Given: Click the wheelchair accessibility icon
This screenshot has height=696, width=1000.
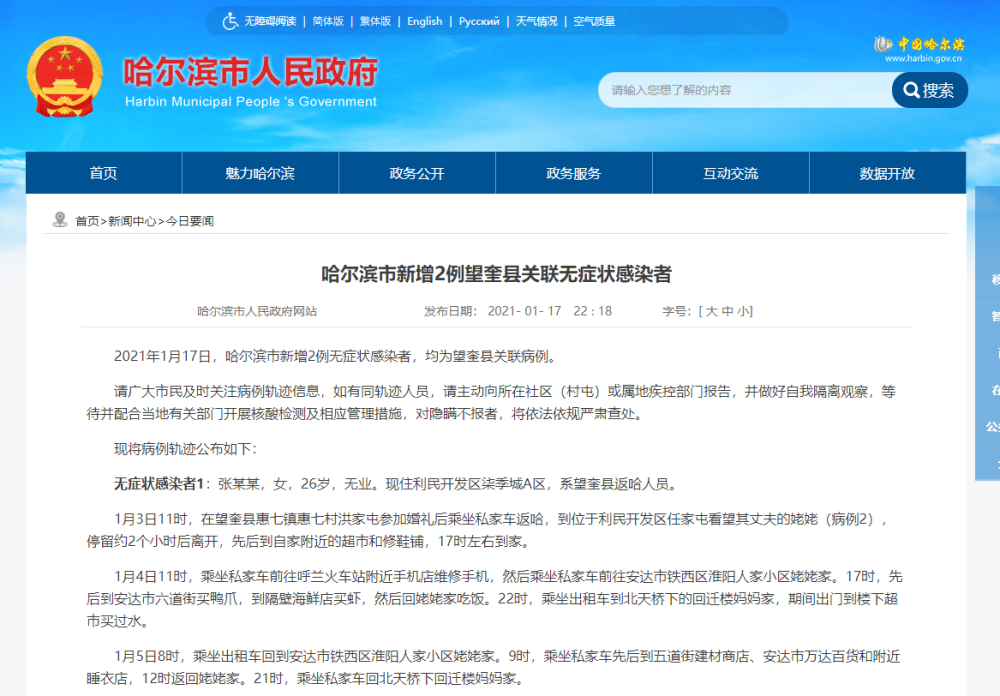Looking at the screenshot, I should [230, 21].
